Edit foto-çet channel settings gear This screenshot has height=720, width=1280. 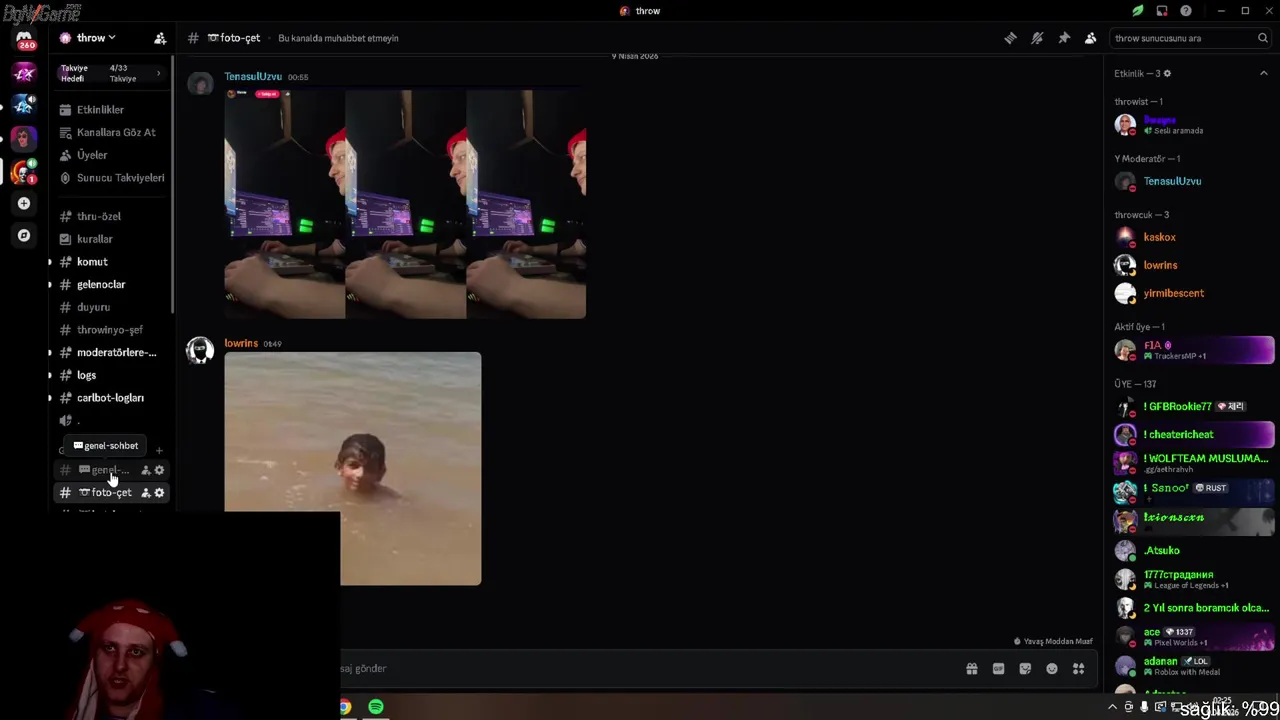[159, 493]
